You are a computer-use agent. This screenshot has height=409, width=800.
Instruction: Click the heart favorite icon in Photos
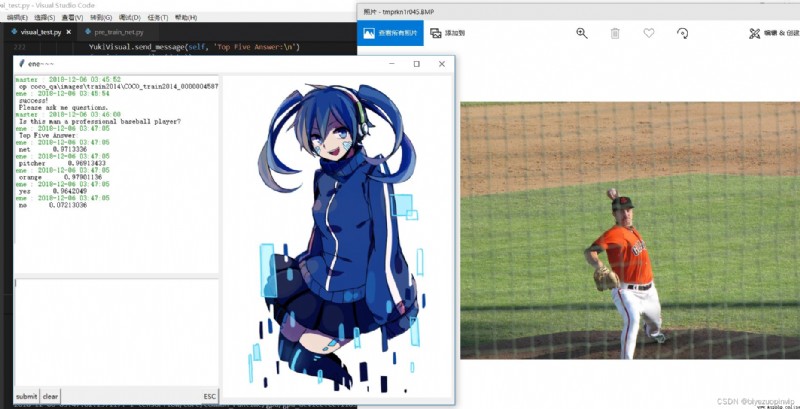tap(648, 33)
